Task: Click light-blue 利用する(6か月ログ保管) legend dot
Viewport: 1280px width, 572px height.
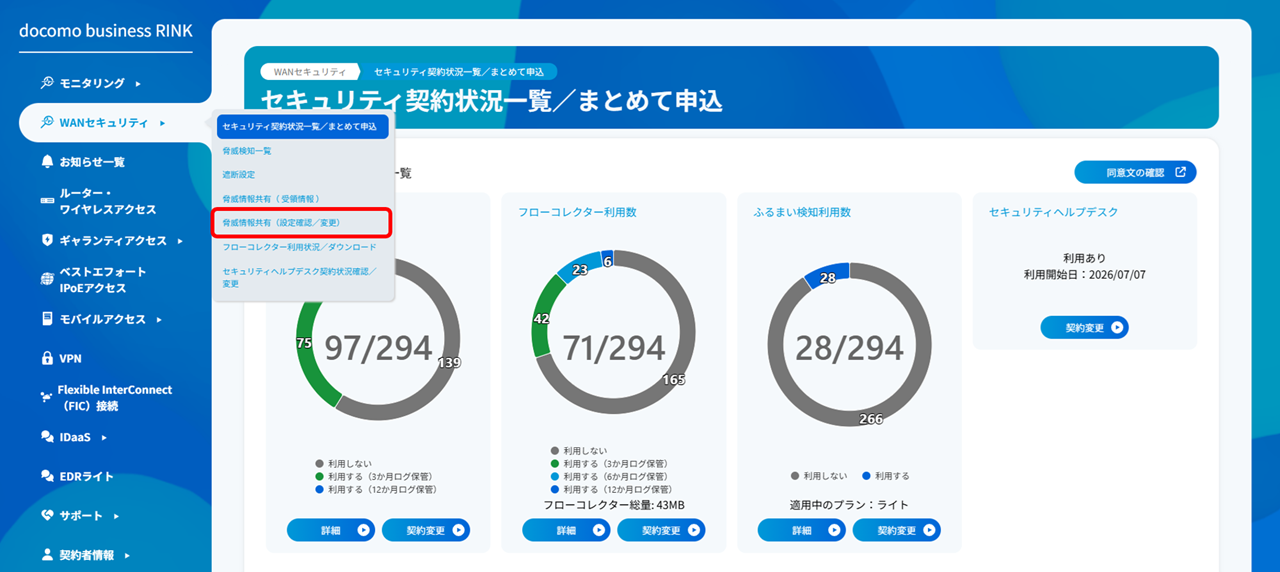Action: 555,477
